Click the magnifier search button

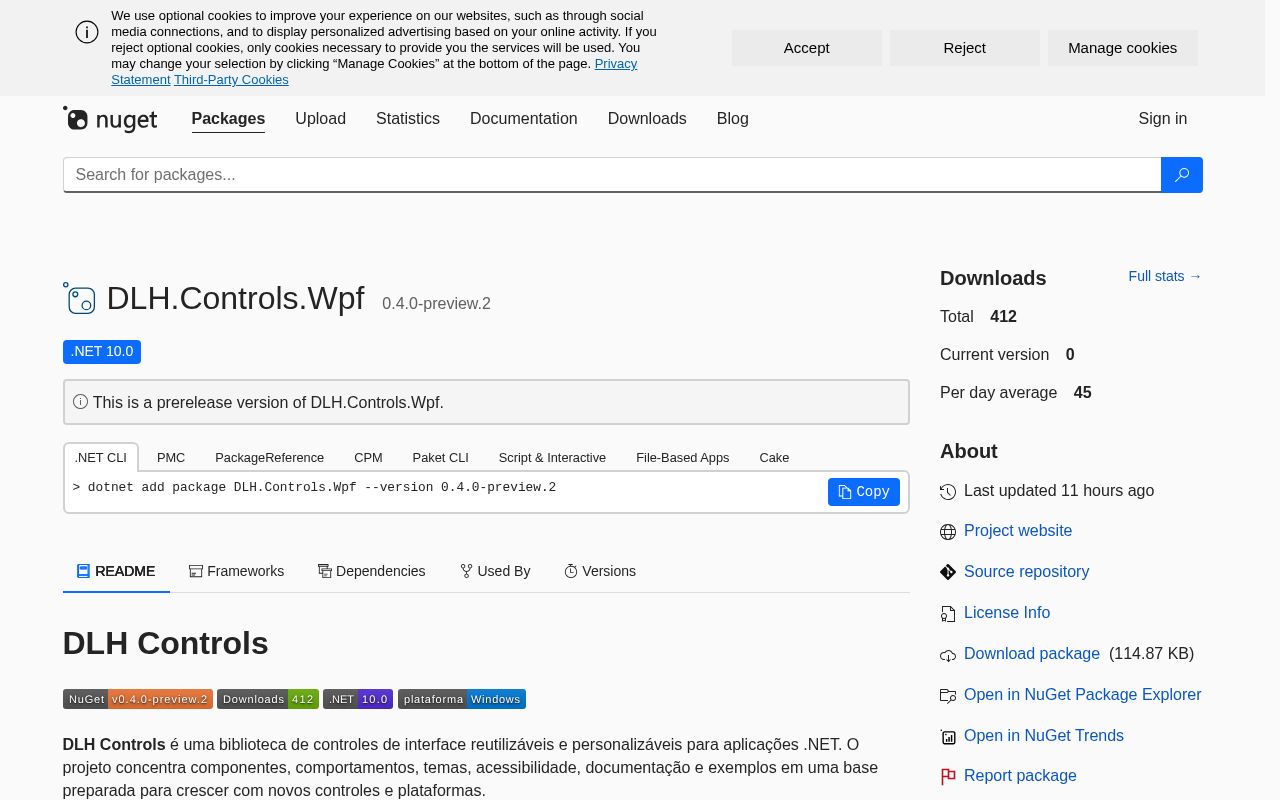coord(1181,175)
